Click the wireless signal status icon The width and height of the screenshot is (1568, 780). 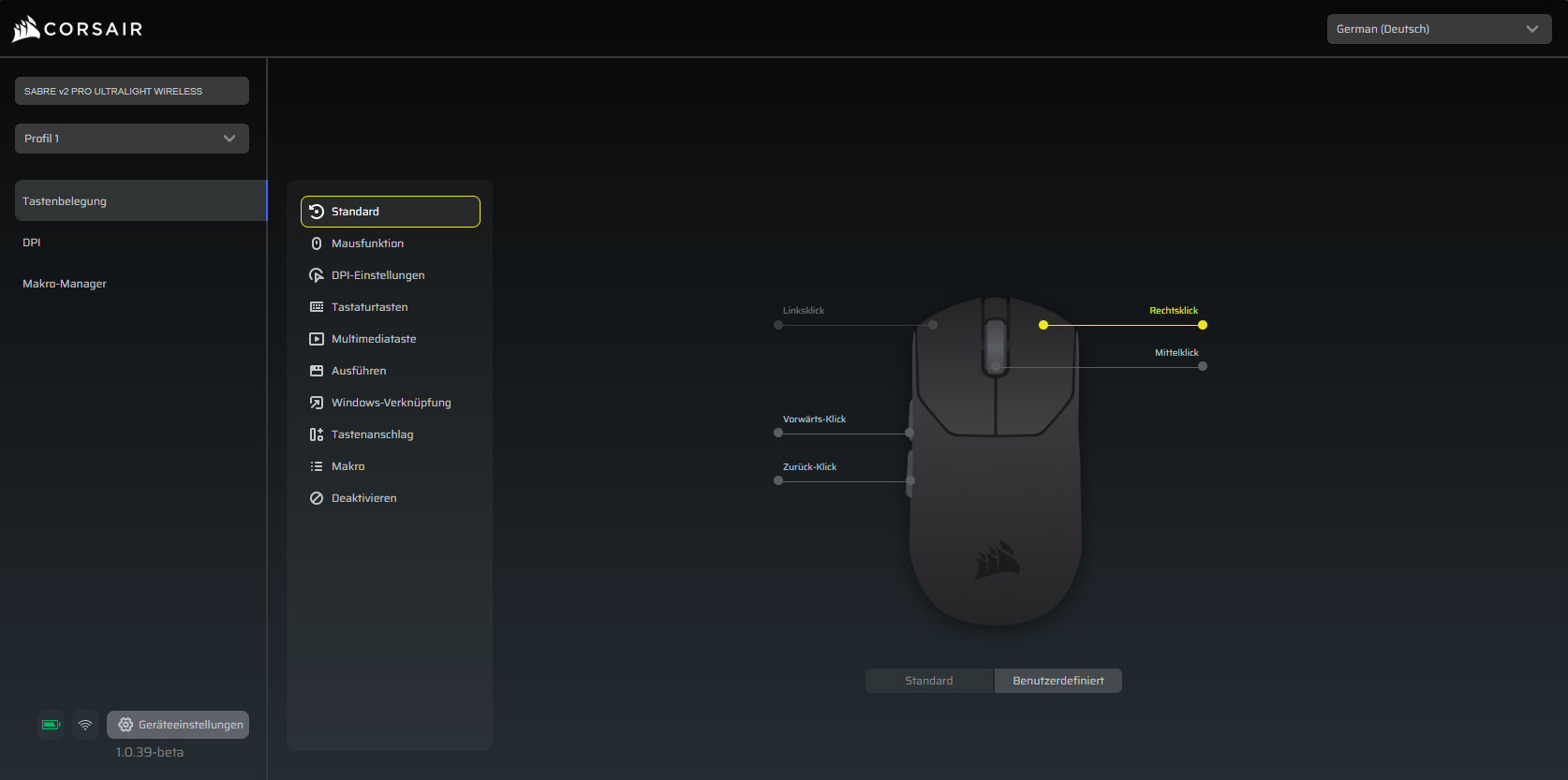[85, 725]
